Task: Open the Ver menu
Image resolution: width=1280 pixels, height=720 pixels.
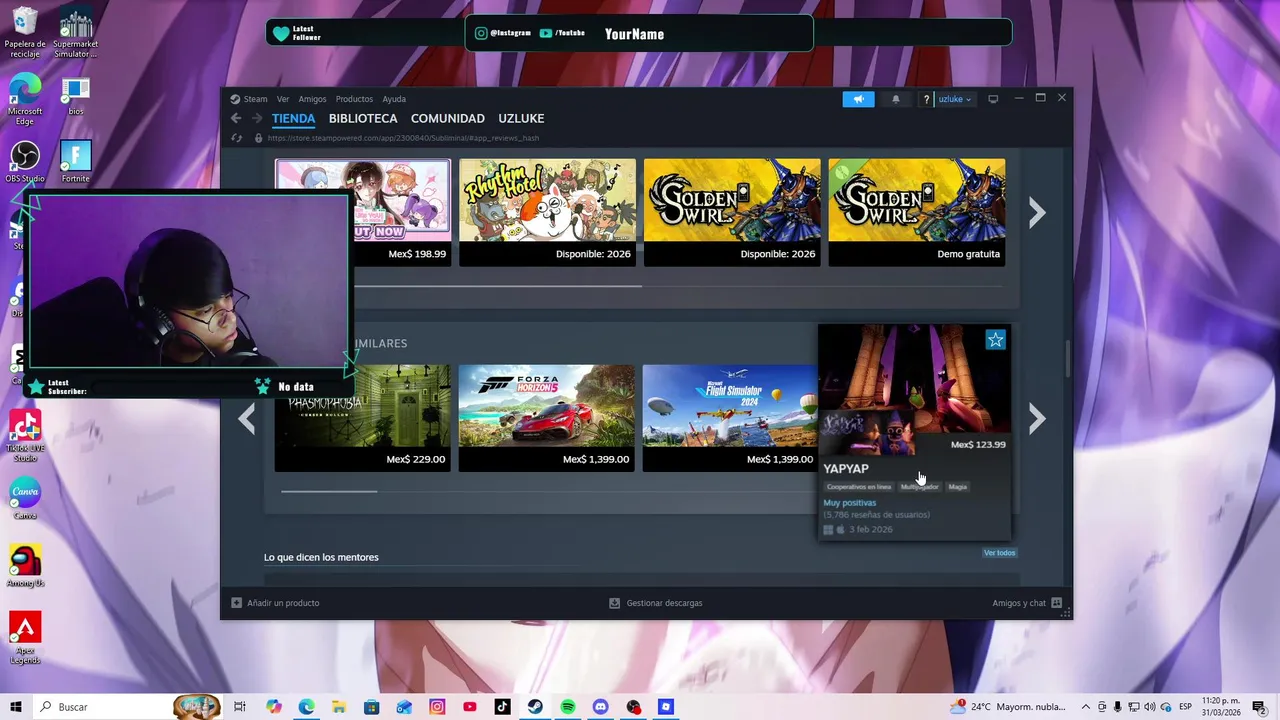Action: coord(283,99)
